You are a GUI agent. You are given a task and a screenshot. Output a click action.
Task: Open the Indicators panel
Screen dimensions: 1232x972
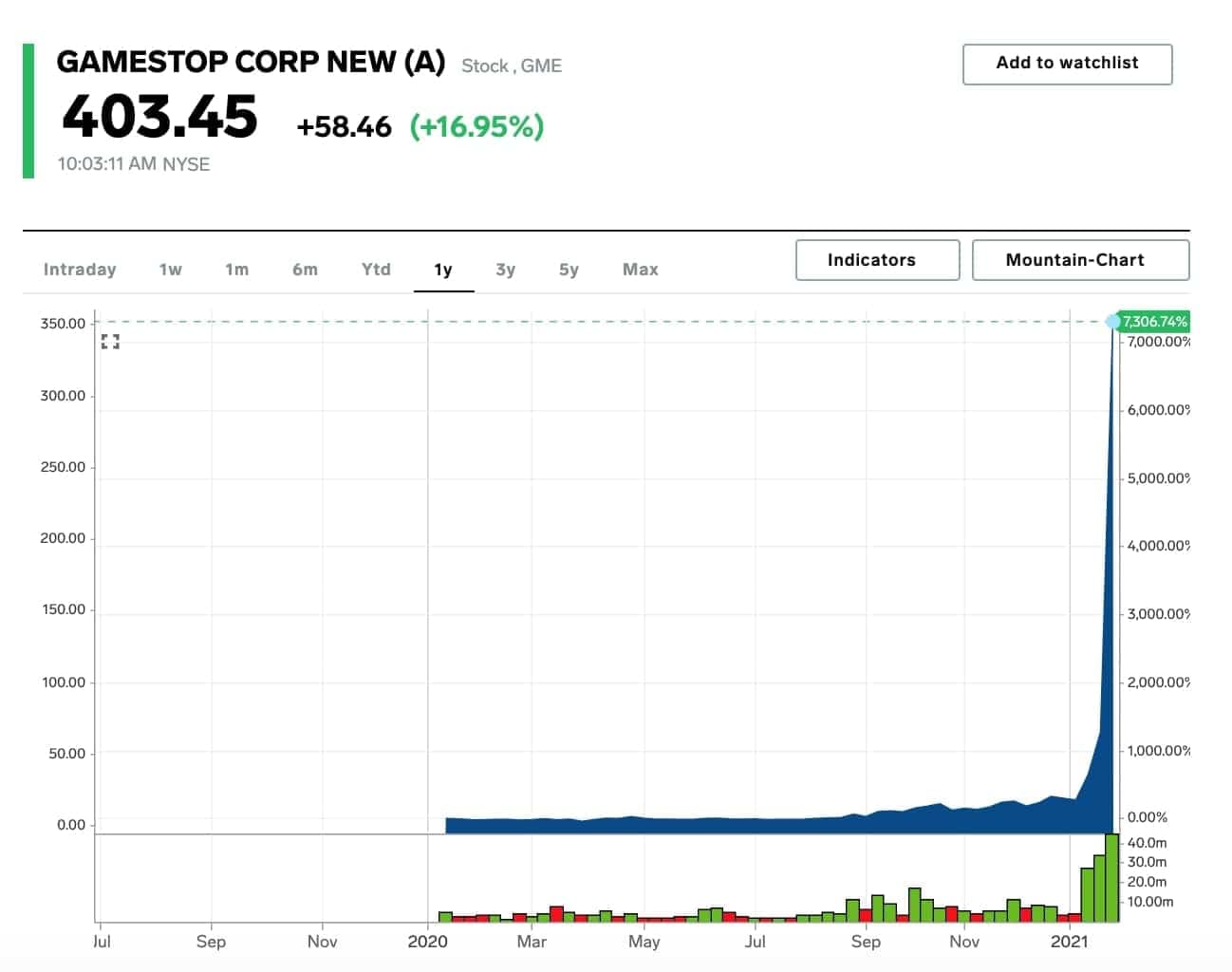(x=876, y=259)
